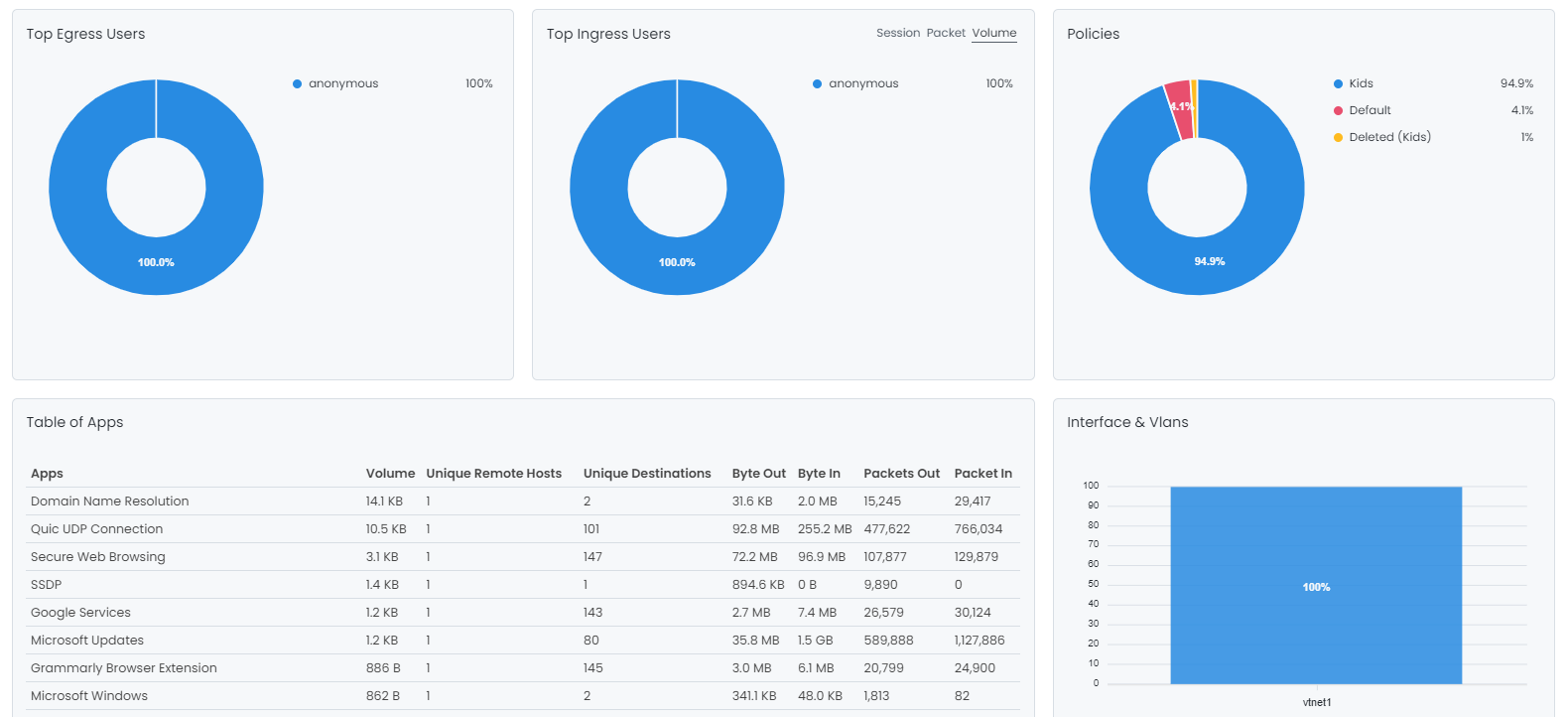Select the Quic UDP Connection row
Image resolution: width=1568 pixels, height=717 pixels.
click(x=96, y=529)
